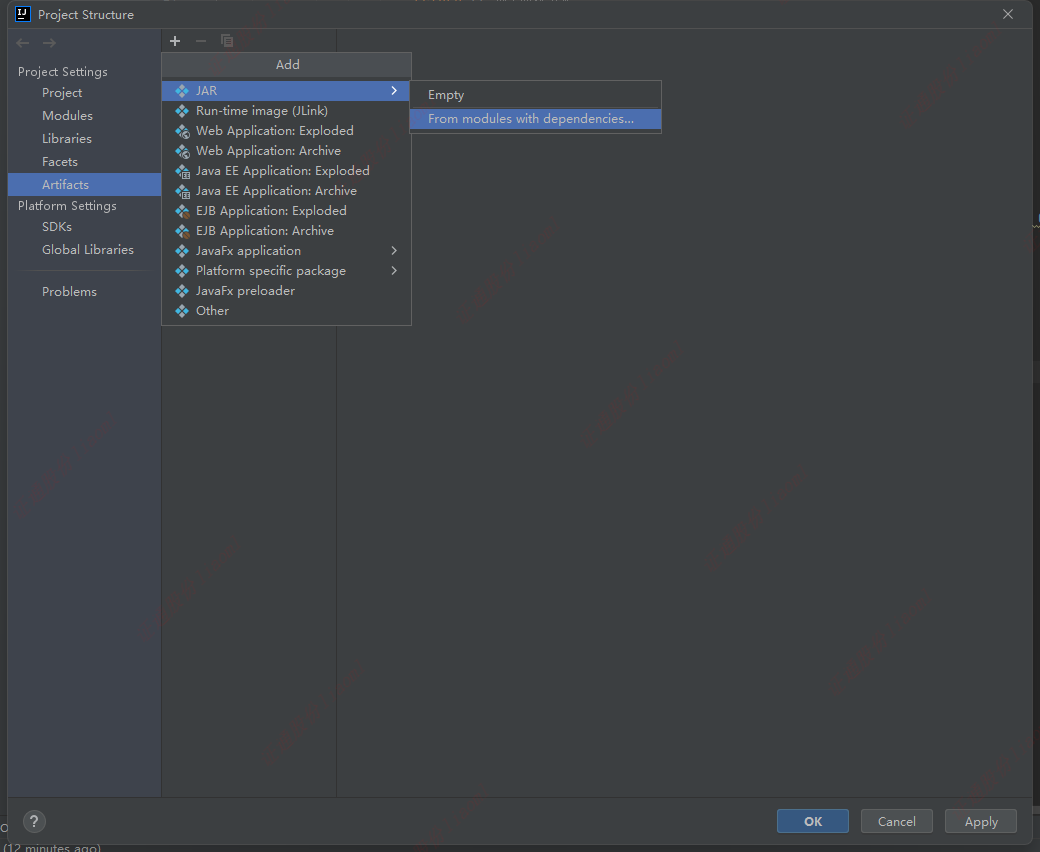Screen dimensions: 1040x852
Task: Click the JAR artifact diamond icon
Action: coord(182,91)
